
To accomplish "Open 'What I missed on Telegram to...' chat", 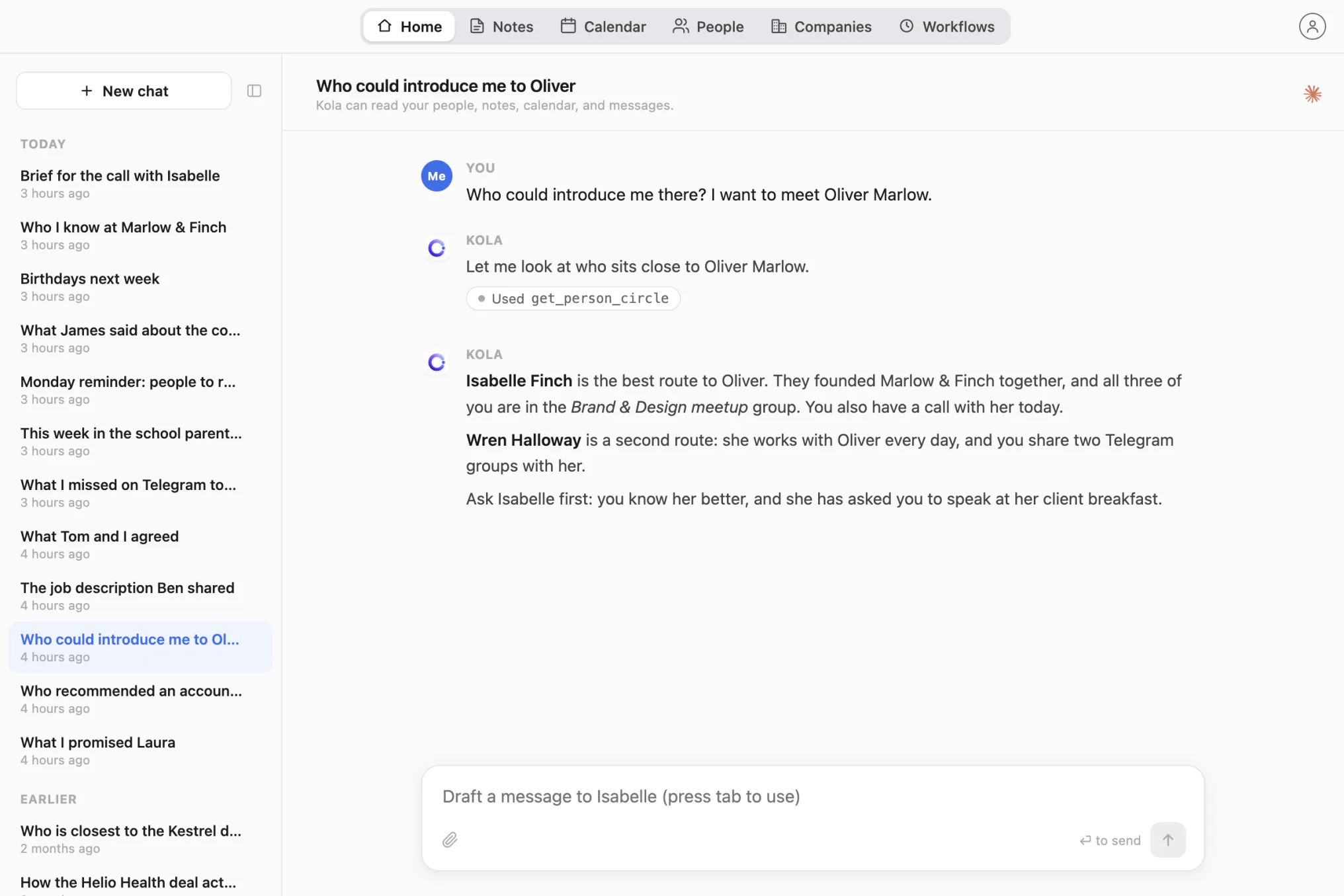I will (x=140, y=493).
